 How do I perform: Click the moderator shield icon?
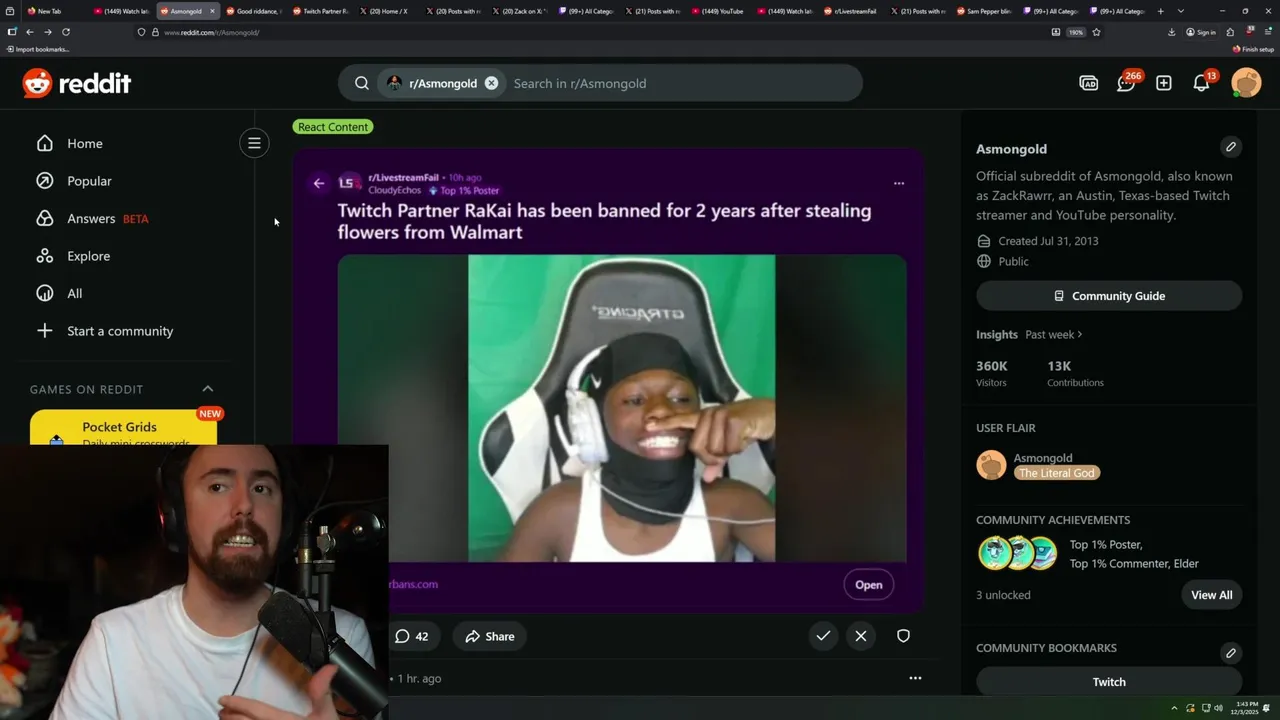(x=903, y=636)
